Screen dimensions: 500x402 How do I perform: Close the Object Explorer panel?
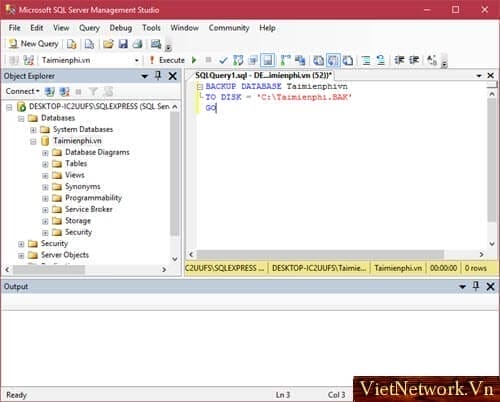[173, 76]
